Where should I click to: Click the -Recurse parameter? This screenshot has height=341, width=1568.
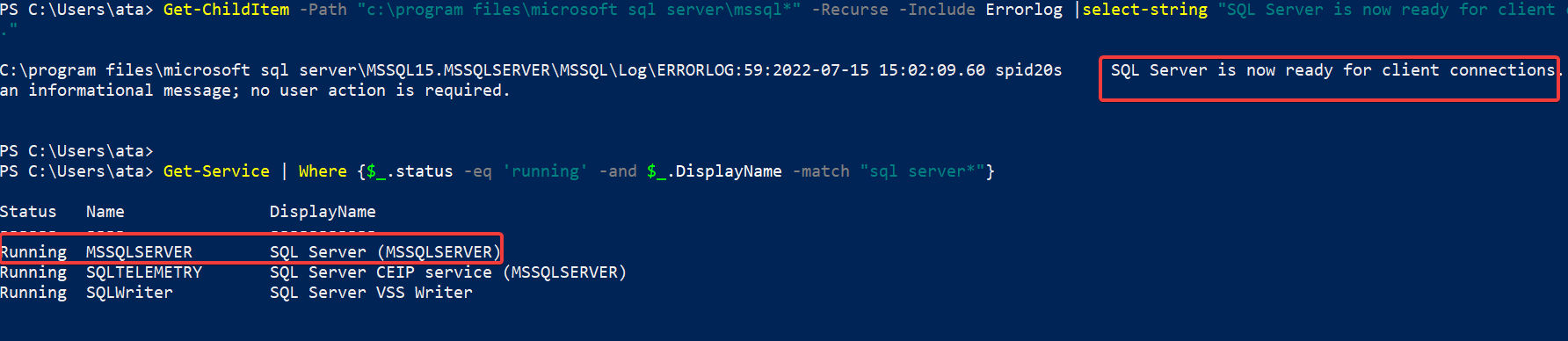pos(849,10)
